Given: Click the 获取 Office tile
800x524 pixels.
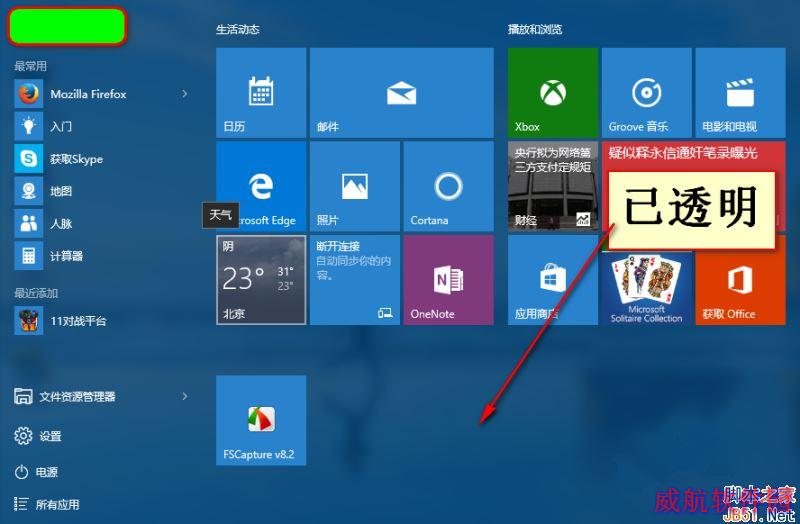Looking at the screenshot, I should pos(740,287).
